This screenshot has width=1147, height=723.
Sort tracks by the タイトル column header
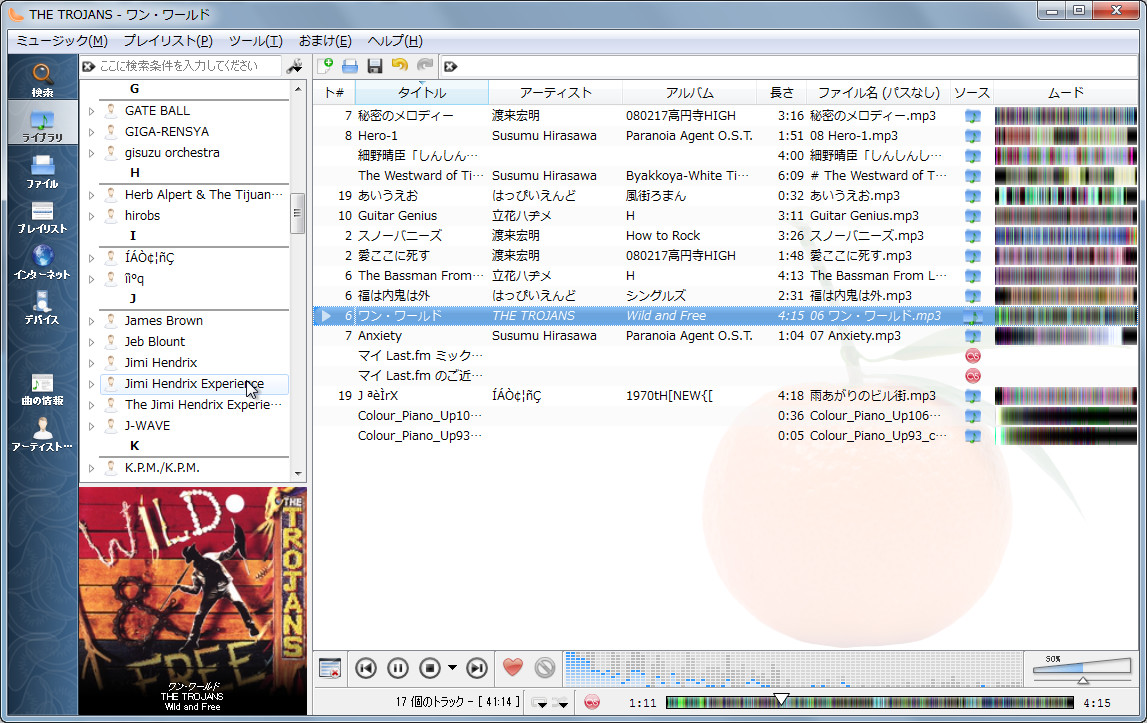point(422,93)
